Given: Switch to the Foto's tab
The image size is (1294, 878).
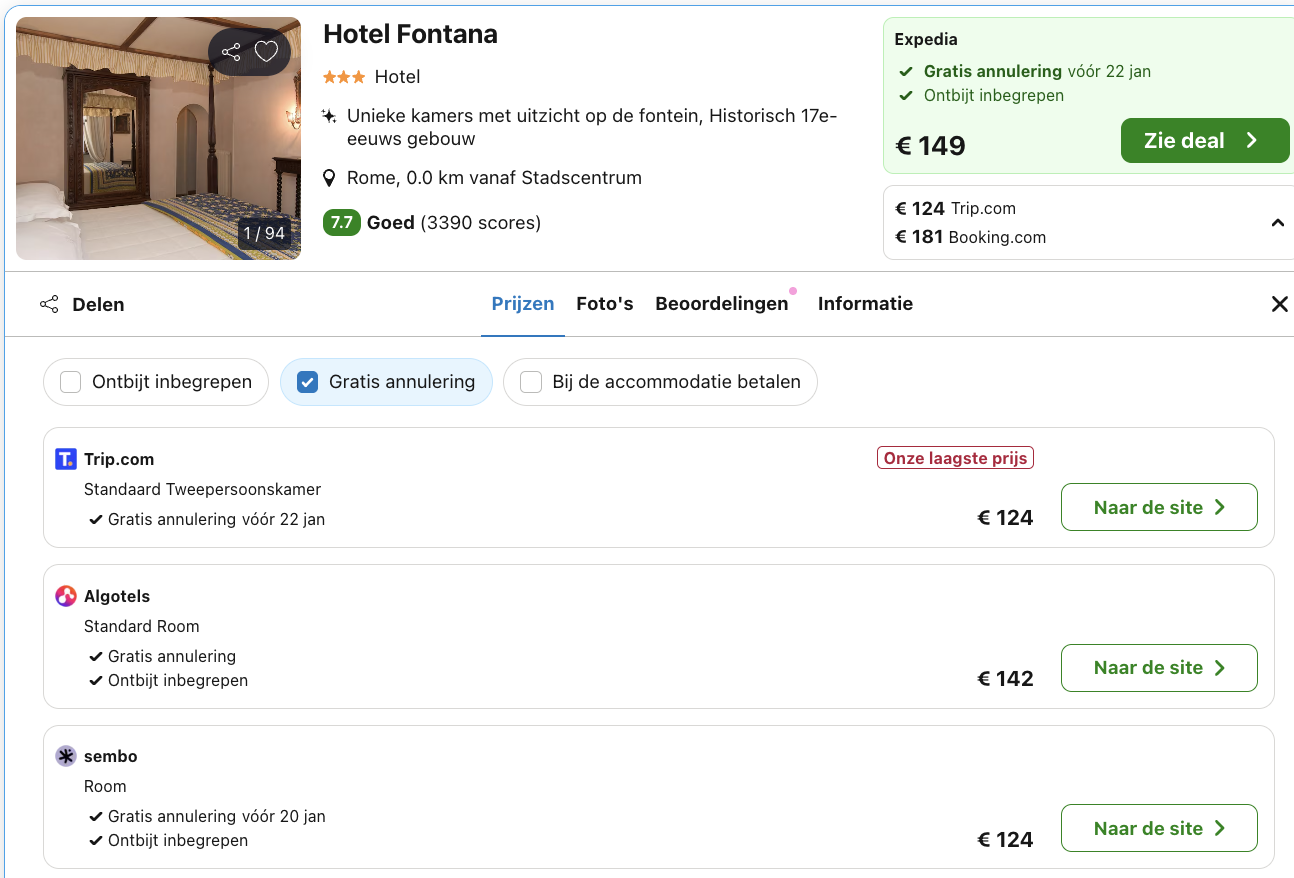Looking at the screenshot, I should point(604,304).
